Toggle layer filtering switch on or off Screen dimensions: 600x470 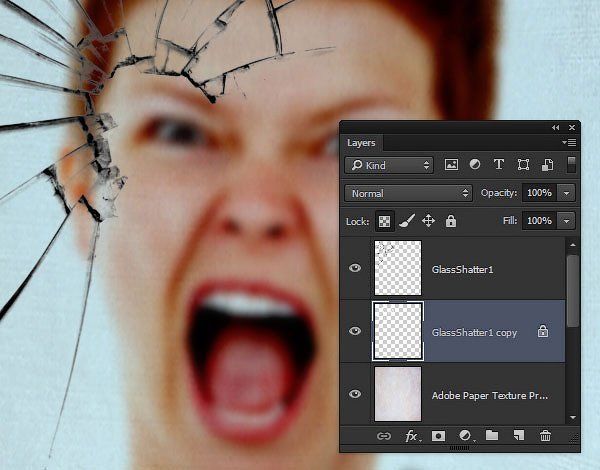tap(571, 165)
